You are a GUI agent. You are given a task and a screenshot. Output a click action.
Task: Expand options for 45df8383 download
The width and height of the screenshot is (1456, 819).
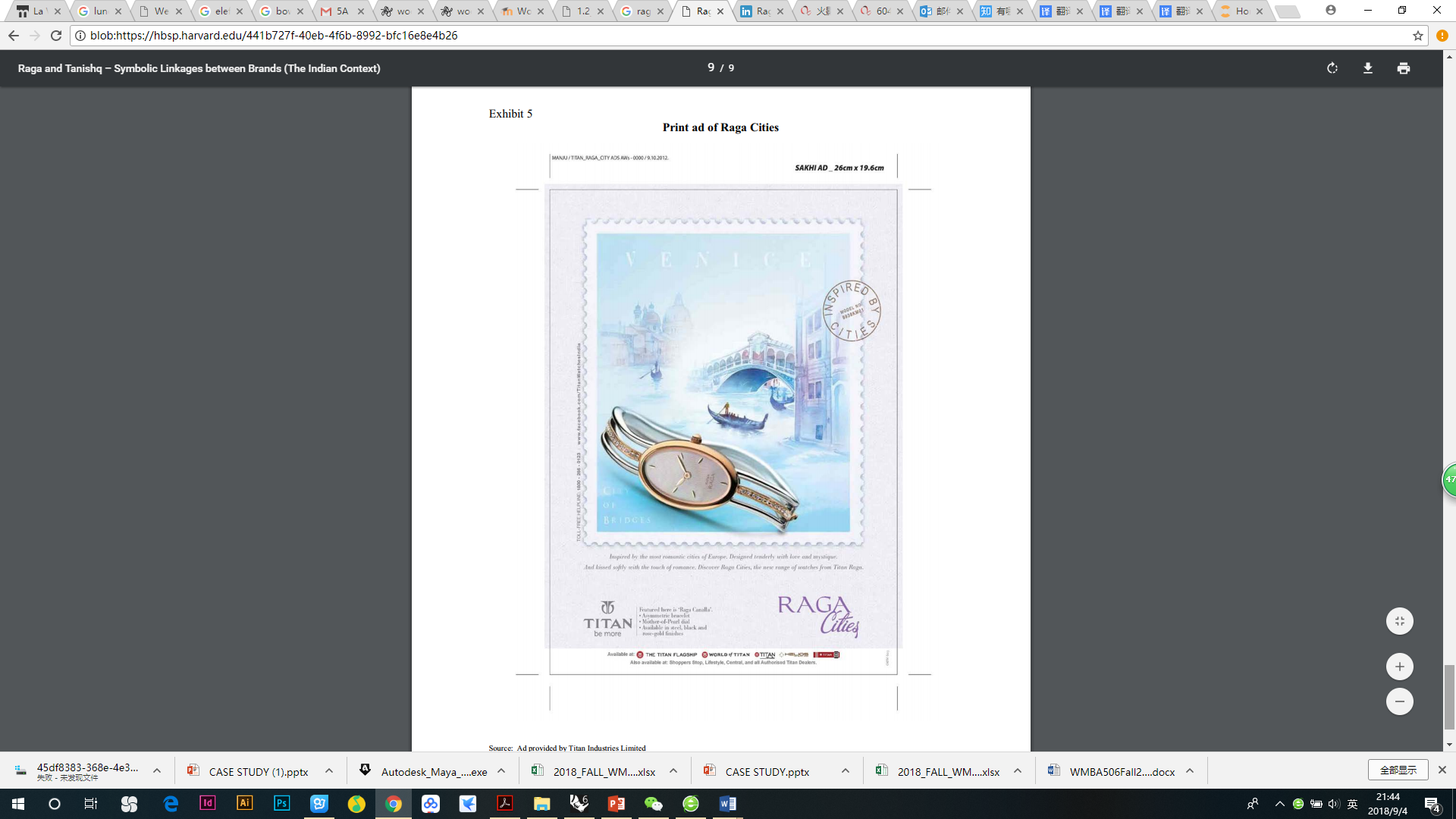coord(157,771)
